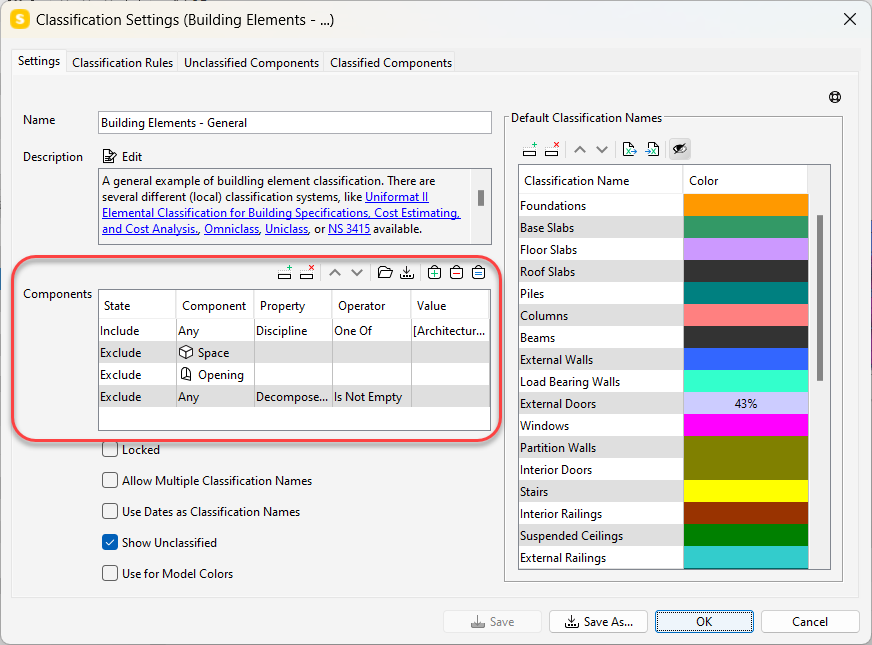Enable Use for Model Colors
The width and height of the screenshot is (872, 645).
[110, 573]
